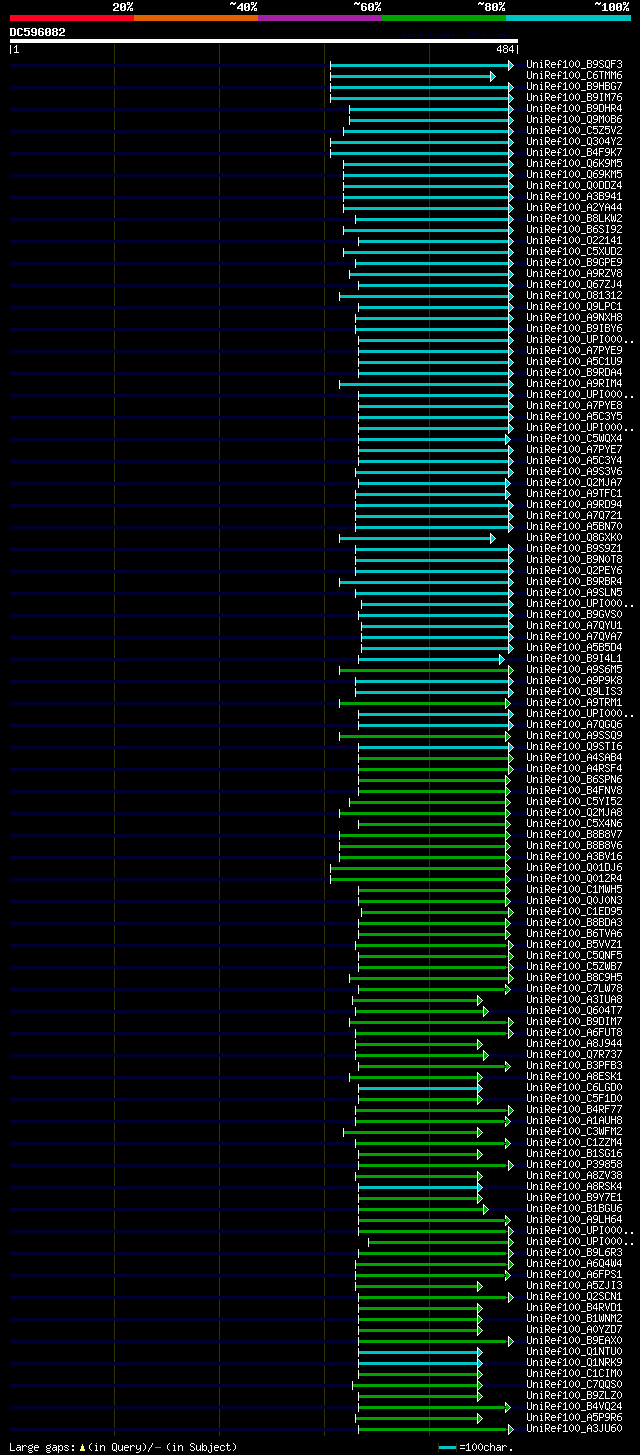640x1455 pixels.
Task: Select hit UniRef100_B9HBG7
Action: tap(574, 87)
